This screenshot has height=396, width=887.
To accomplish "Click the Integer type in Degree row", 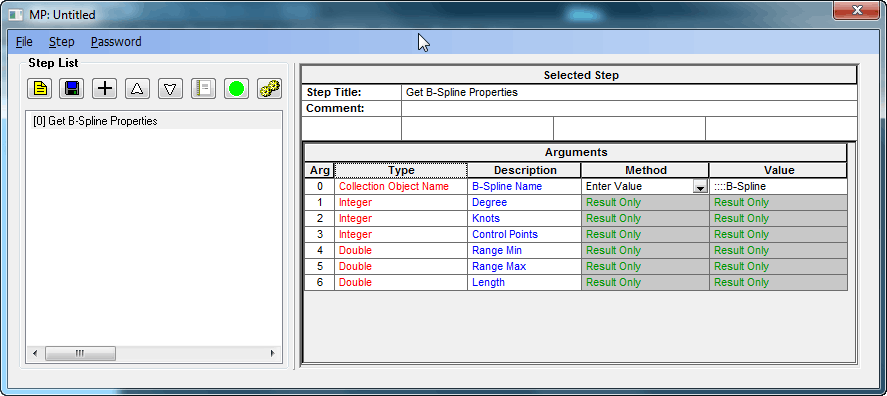I will tap(401, 203).
